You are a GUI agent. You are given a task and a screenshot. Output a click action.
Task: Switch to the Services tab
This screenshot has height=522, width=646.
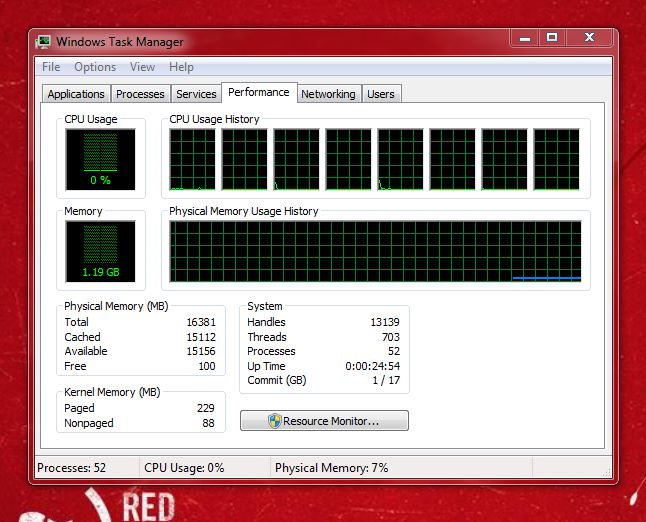pyautogui.click(x=196, y=94)
